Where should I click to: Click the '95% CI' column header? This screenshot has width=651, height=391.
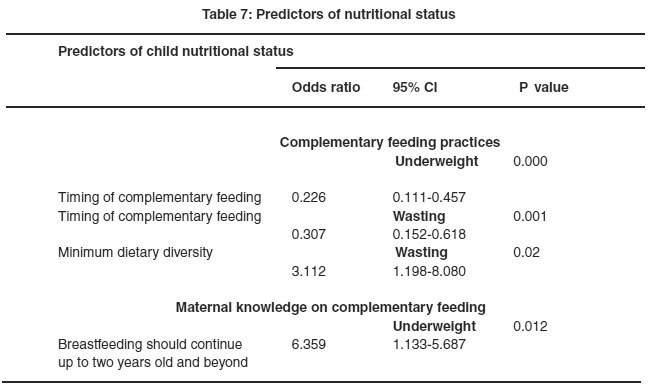click(415, 87)
